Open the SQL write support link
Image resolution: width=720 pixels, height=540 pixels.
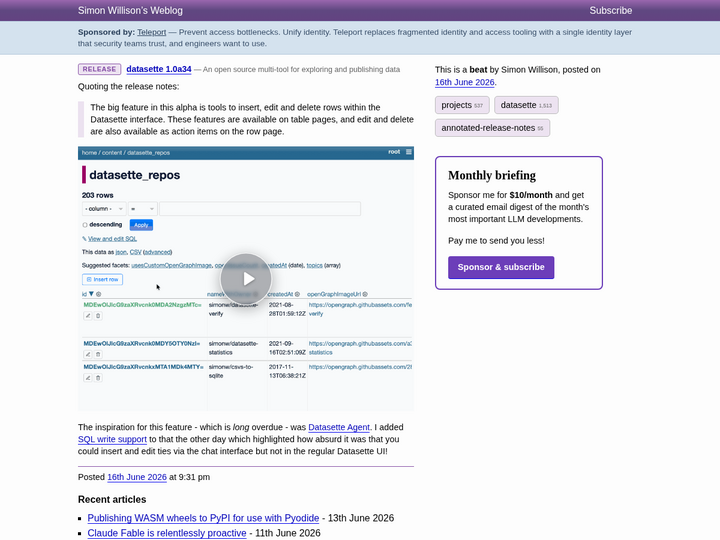pyautogui.click(x=112, y=439)
